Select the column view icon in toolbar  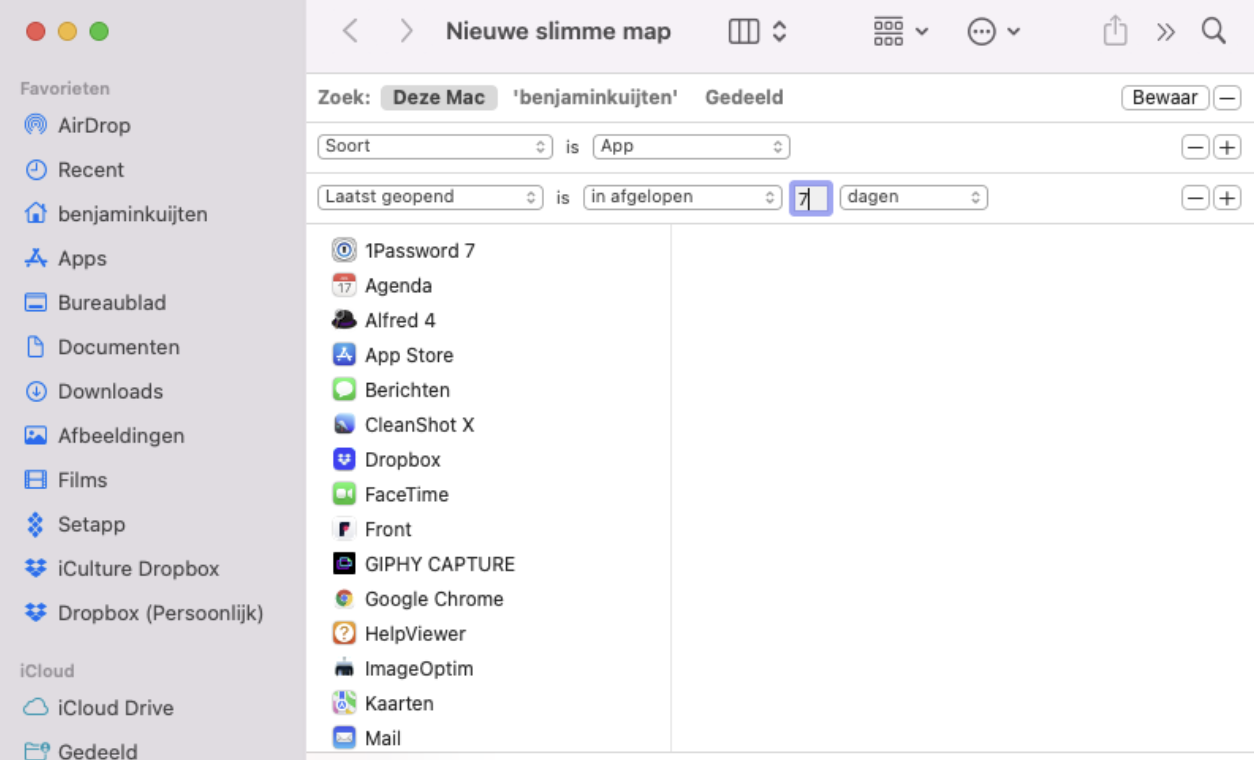point(742,31)
